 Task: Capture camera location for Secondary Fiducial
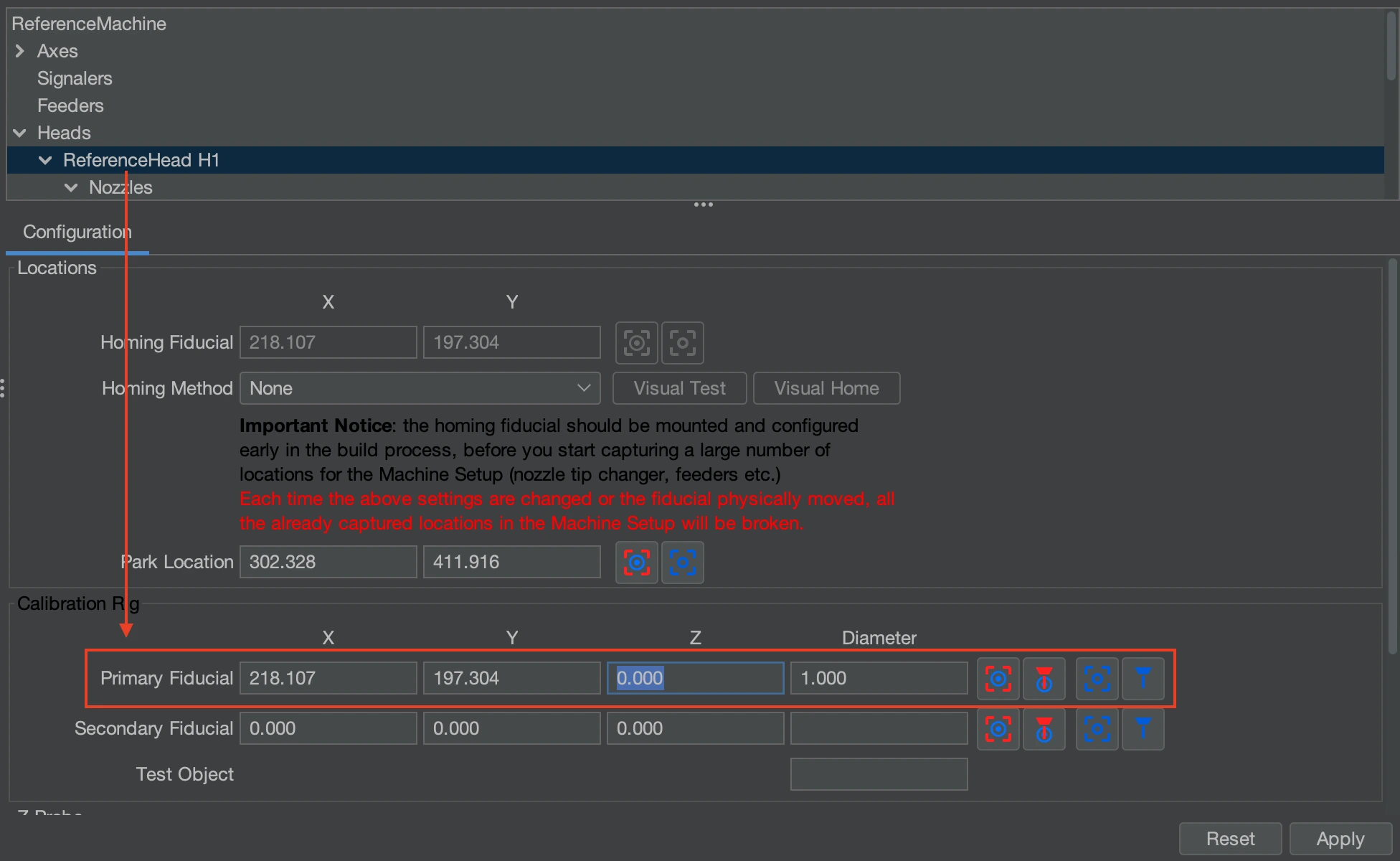pyautogui.click(x=998, y=729)
